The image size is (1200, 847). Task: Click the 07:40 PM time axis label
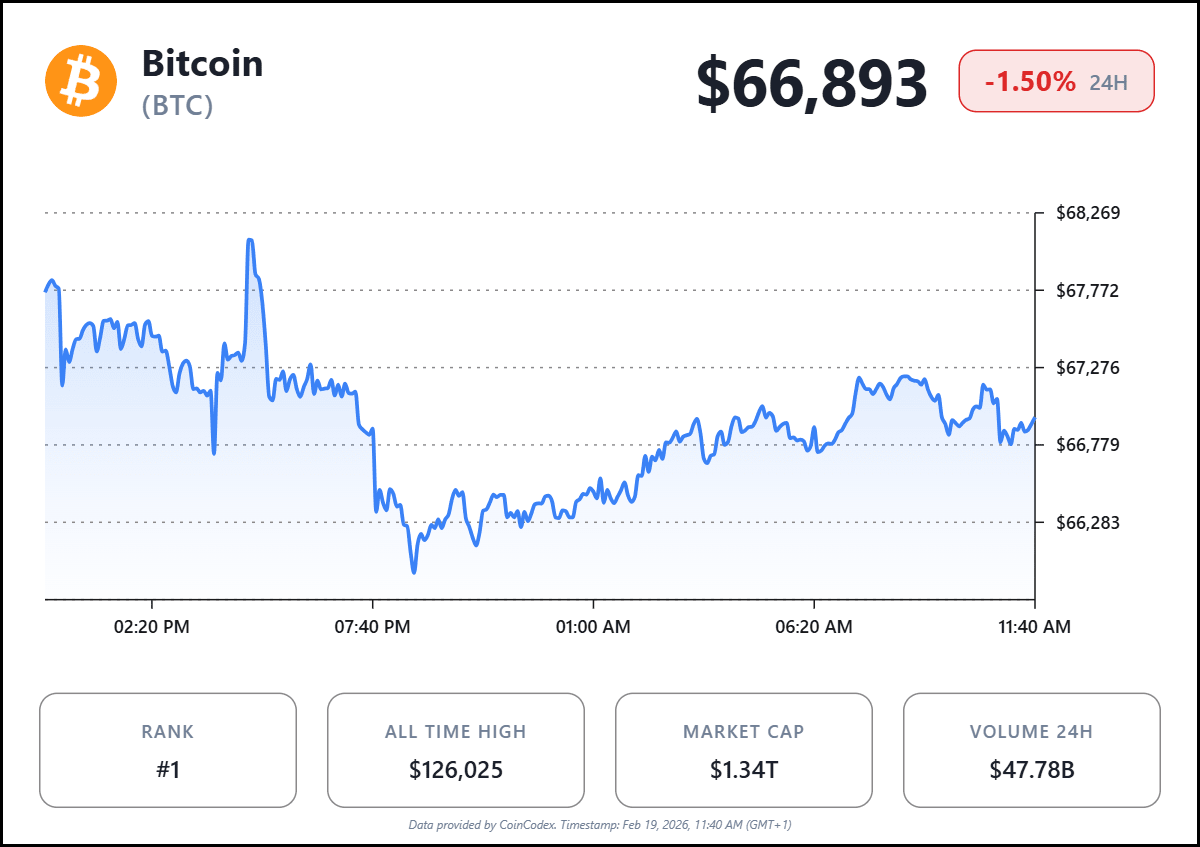click(x=373, y=627)
